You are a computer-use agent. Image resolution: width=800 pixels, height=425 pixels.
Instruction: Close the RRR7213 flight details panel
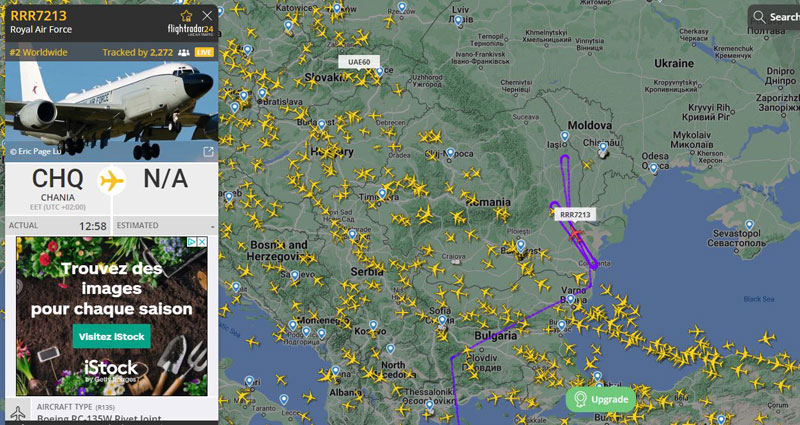click(x=207, y=16)
